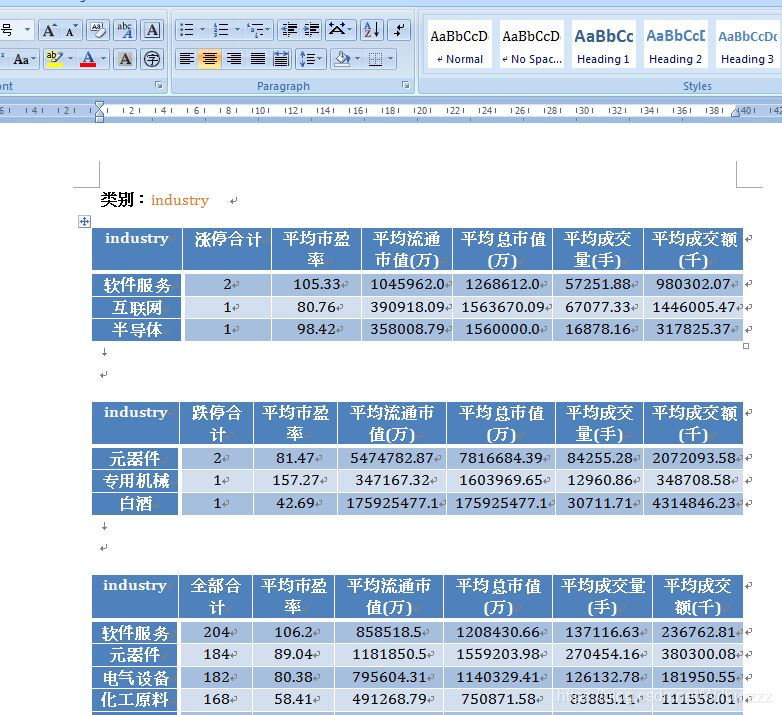Click Enclose Characters icon
Screen dimensions: 782x715
(x=152, y=59)
